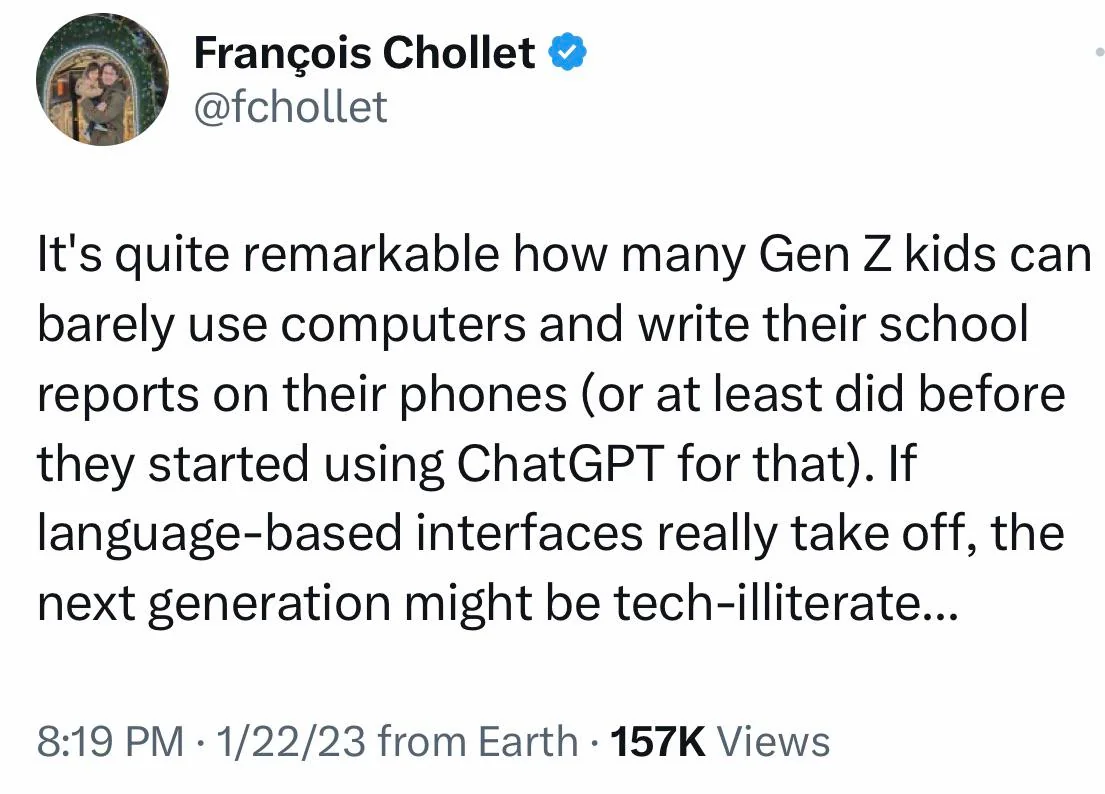Click the word "phones" in the tweet
Image resolution: width=1105 pixels, height=794 pixels.
(483, 396)
